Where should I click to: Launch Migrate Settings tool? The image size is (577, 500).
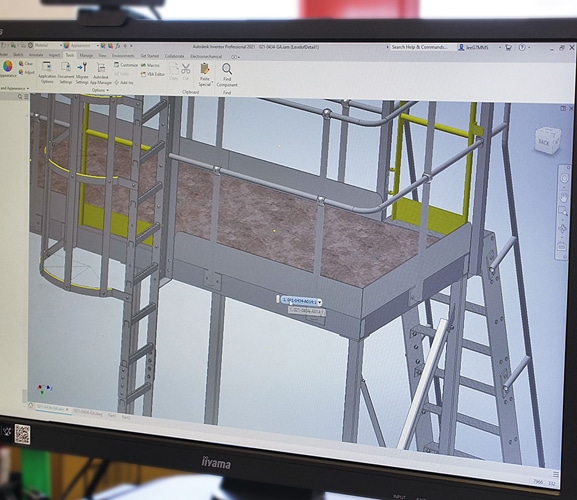click(82, 73)
